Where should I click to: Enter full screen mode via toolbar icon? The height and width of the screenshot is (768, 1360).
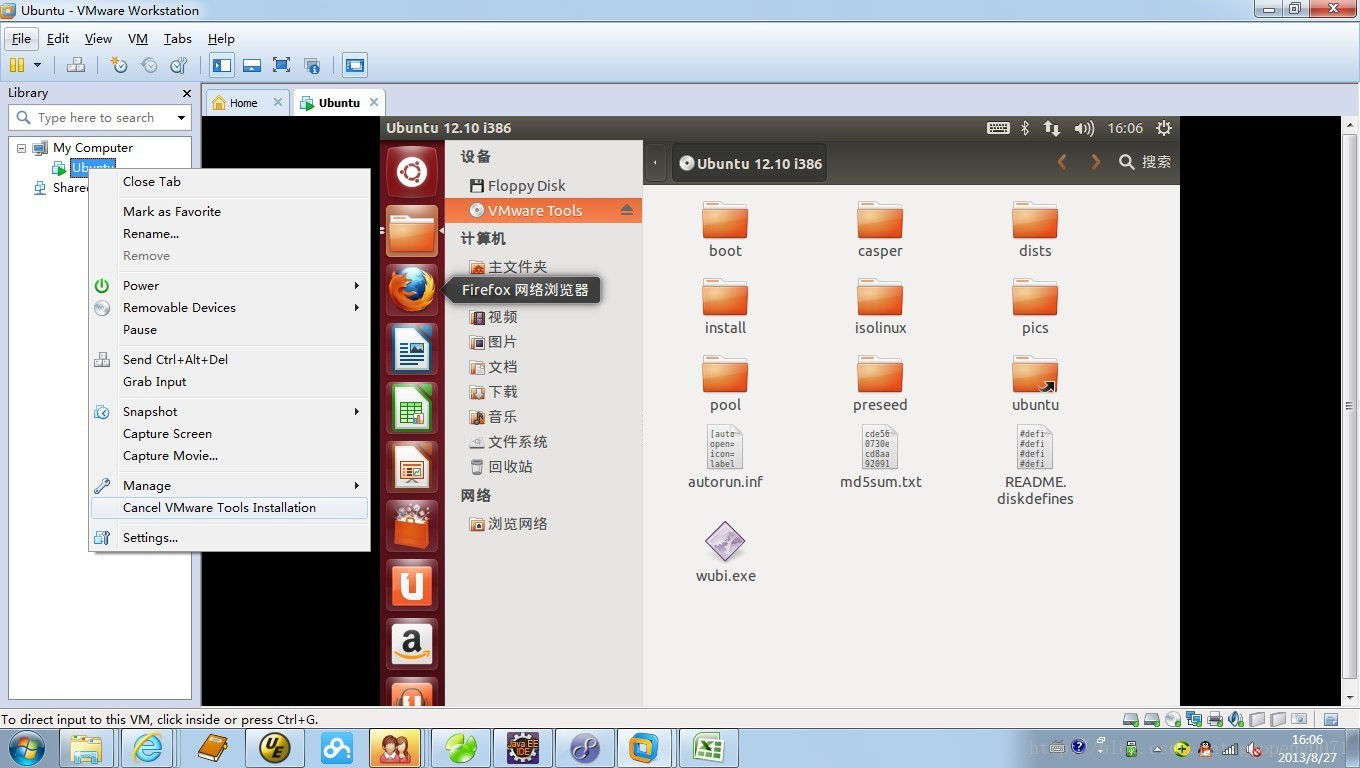282,65
